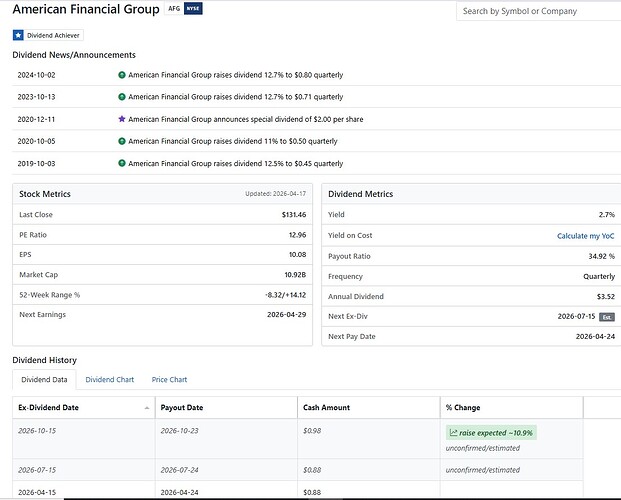The image size is (621, 500).
Task: Click the EPS value 10.08
Action: coord(297,254)
